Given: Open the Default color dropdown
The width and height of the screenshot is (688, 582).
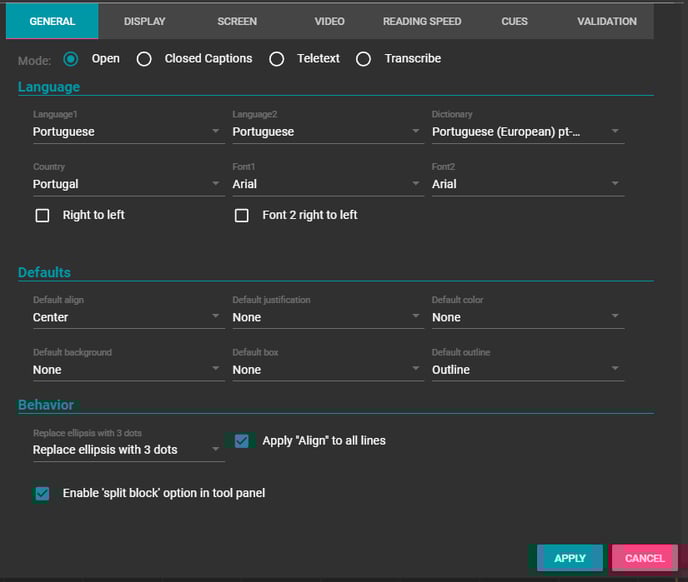Looking at the screenshot, I should 527,317.
